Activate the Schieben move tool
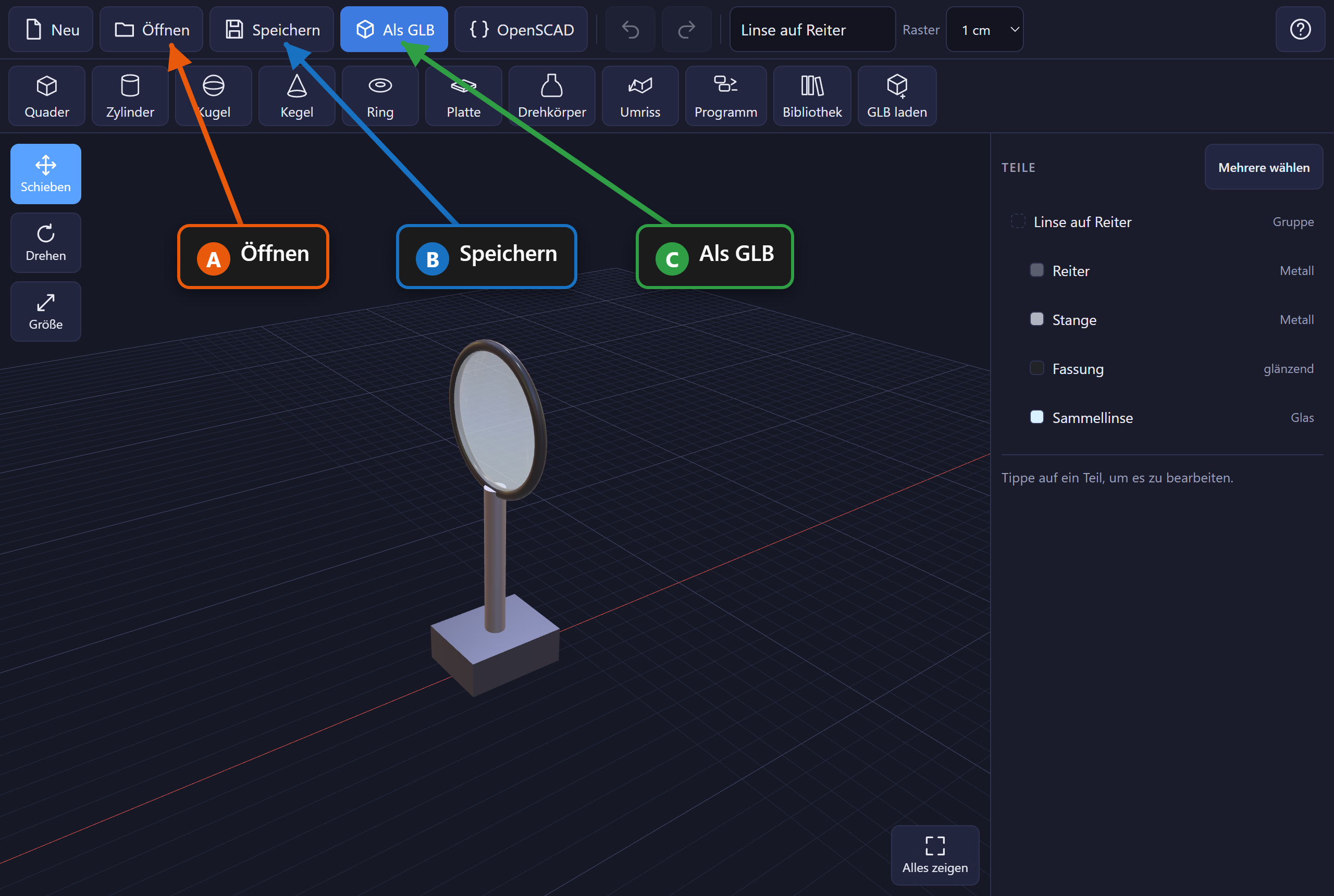 [46, 175]
